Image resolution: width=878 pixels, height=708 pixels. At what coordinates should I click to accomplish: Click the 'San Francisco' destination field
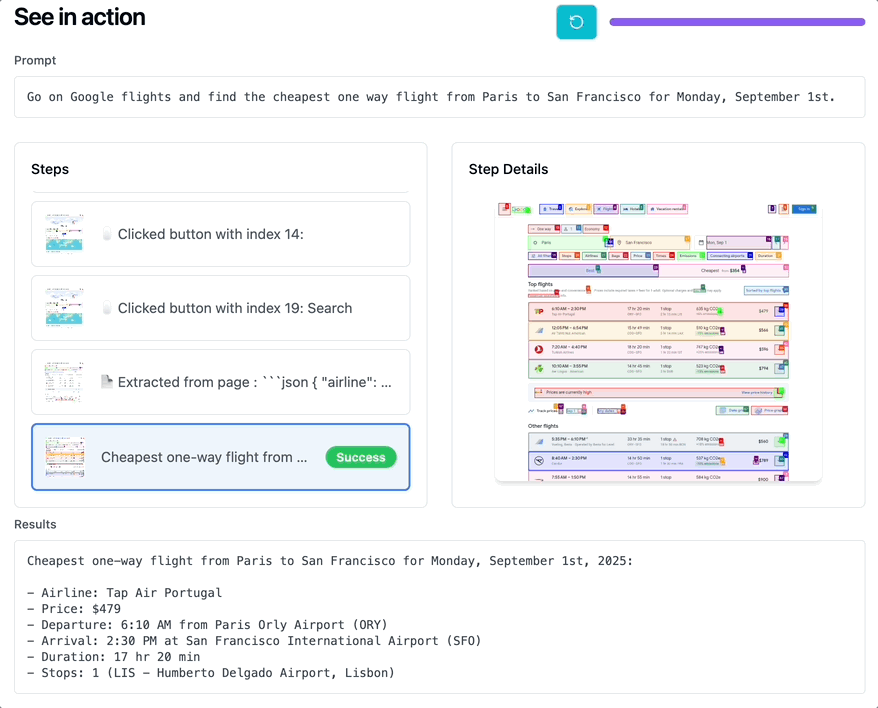click(652, 243)
